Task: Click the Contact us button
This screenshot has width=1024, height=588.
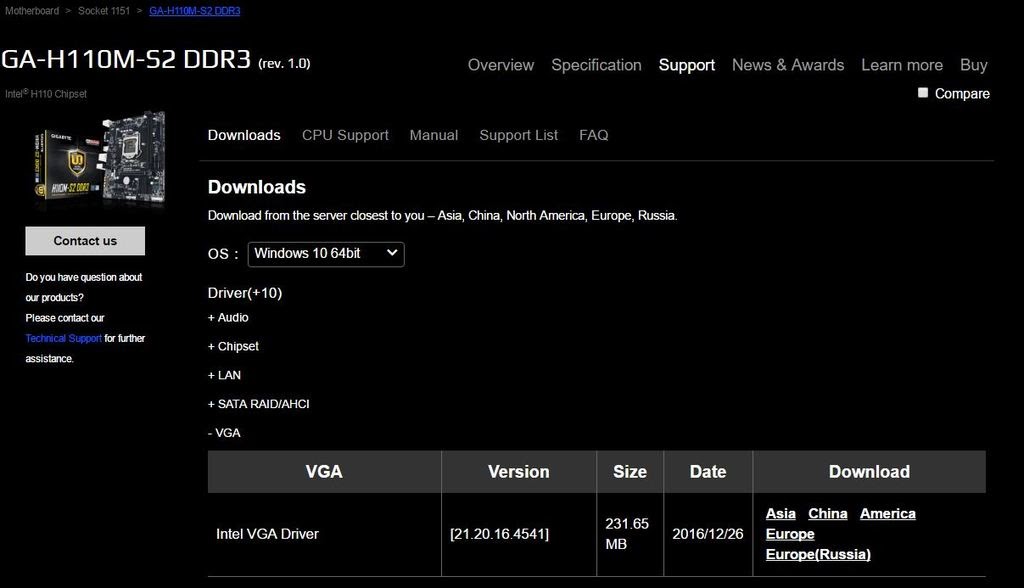Action: [x=85, y=240]
